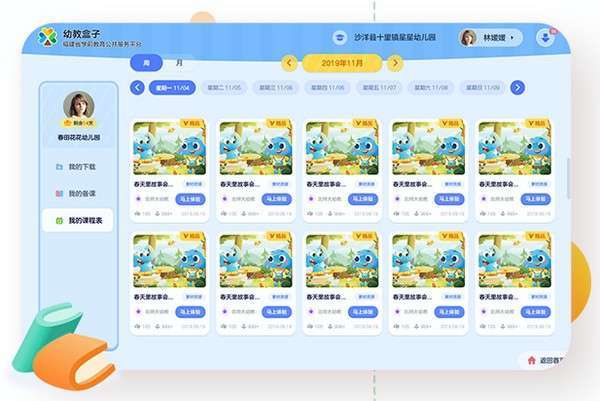Click the small blue tag on third top-row card

(x=366, y=184)
